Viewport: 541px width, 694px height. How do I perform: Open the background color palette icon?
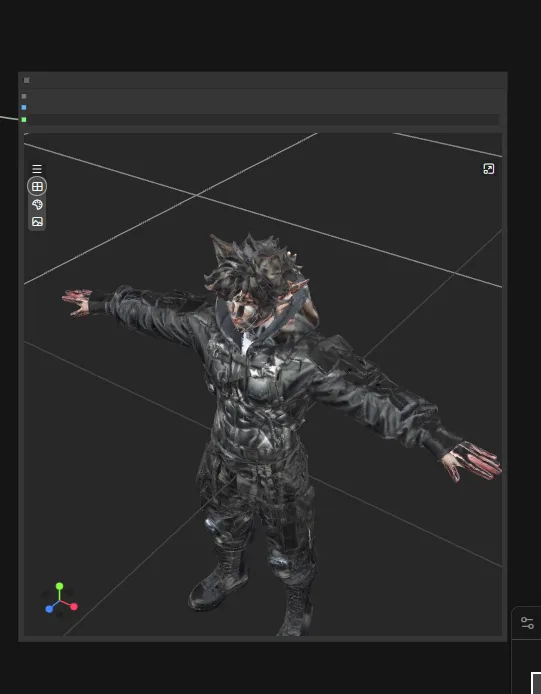(37, 204)
